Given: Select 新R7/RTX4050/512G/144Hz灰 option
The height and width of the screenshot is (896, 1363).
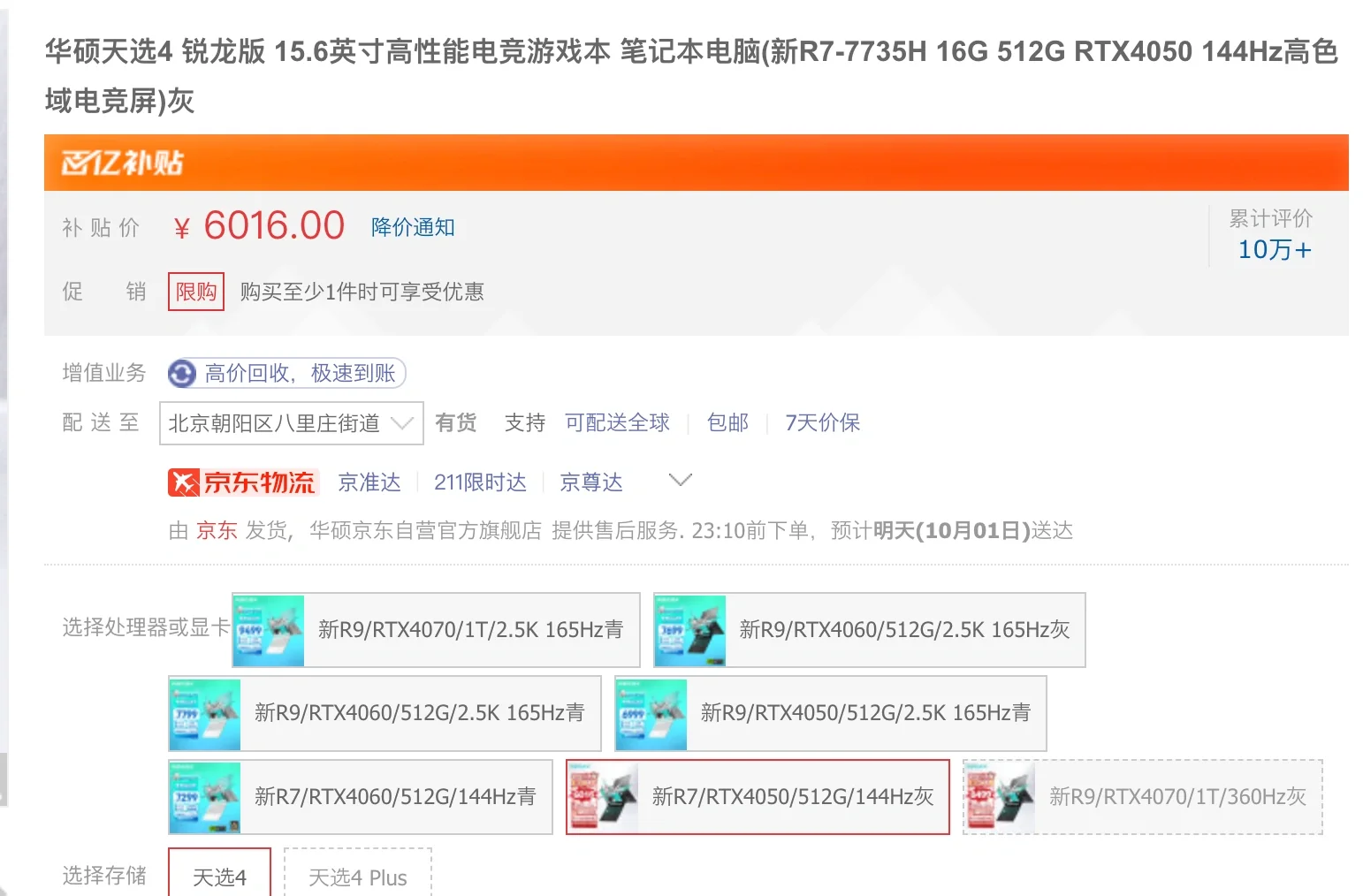Looking at the screenshot, I should (x=758, y=797).
